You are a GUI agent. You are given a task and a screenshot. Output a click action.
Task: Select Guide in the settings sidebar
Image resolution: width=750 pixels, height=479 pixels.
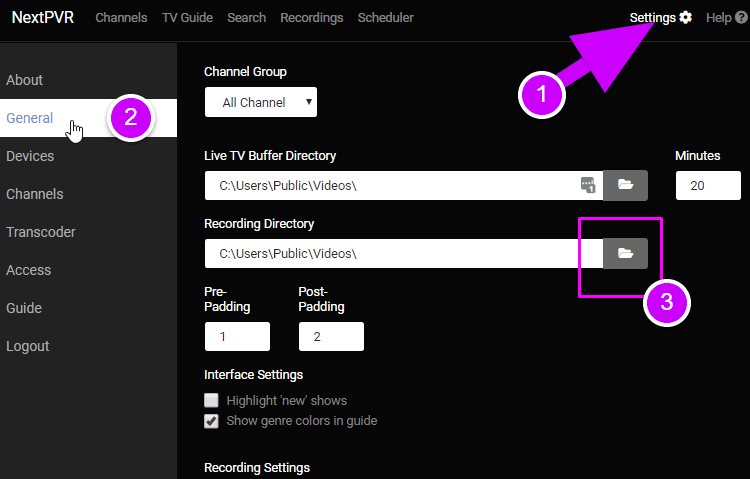point(88,308)
